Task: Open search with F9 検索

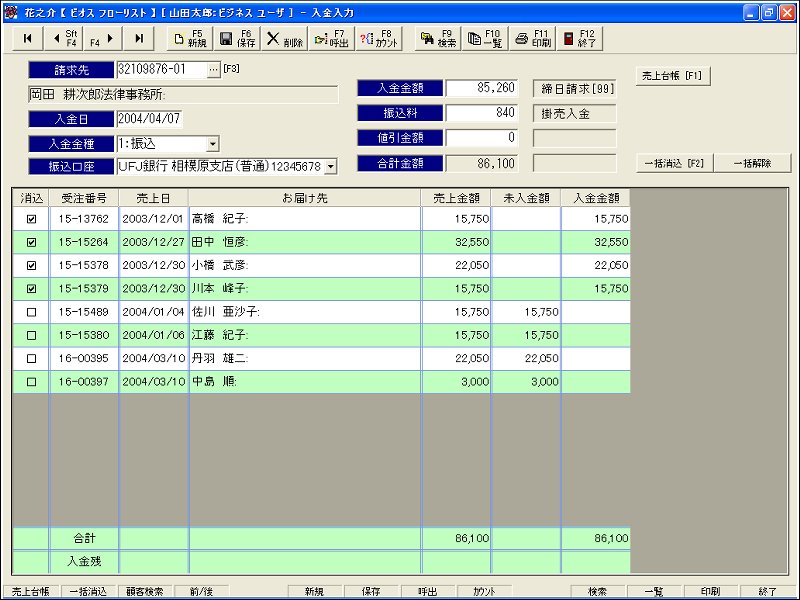Action: (x=438, y=39)
